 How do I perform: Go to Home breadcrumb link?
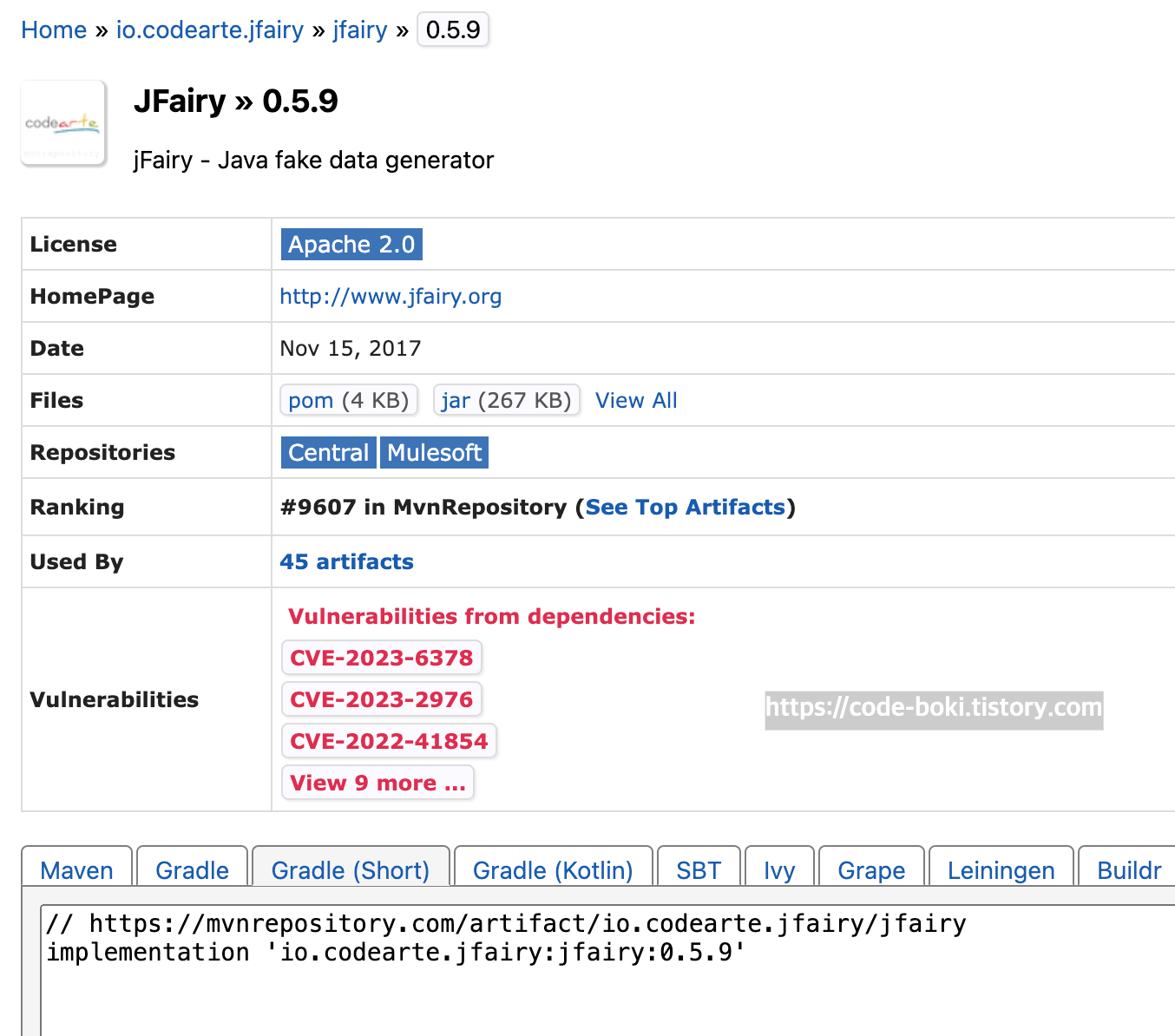click(54, 30)
